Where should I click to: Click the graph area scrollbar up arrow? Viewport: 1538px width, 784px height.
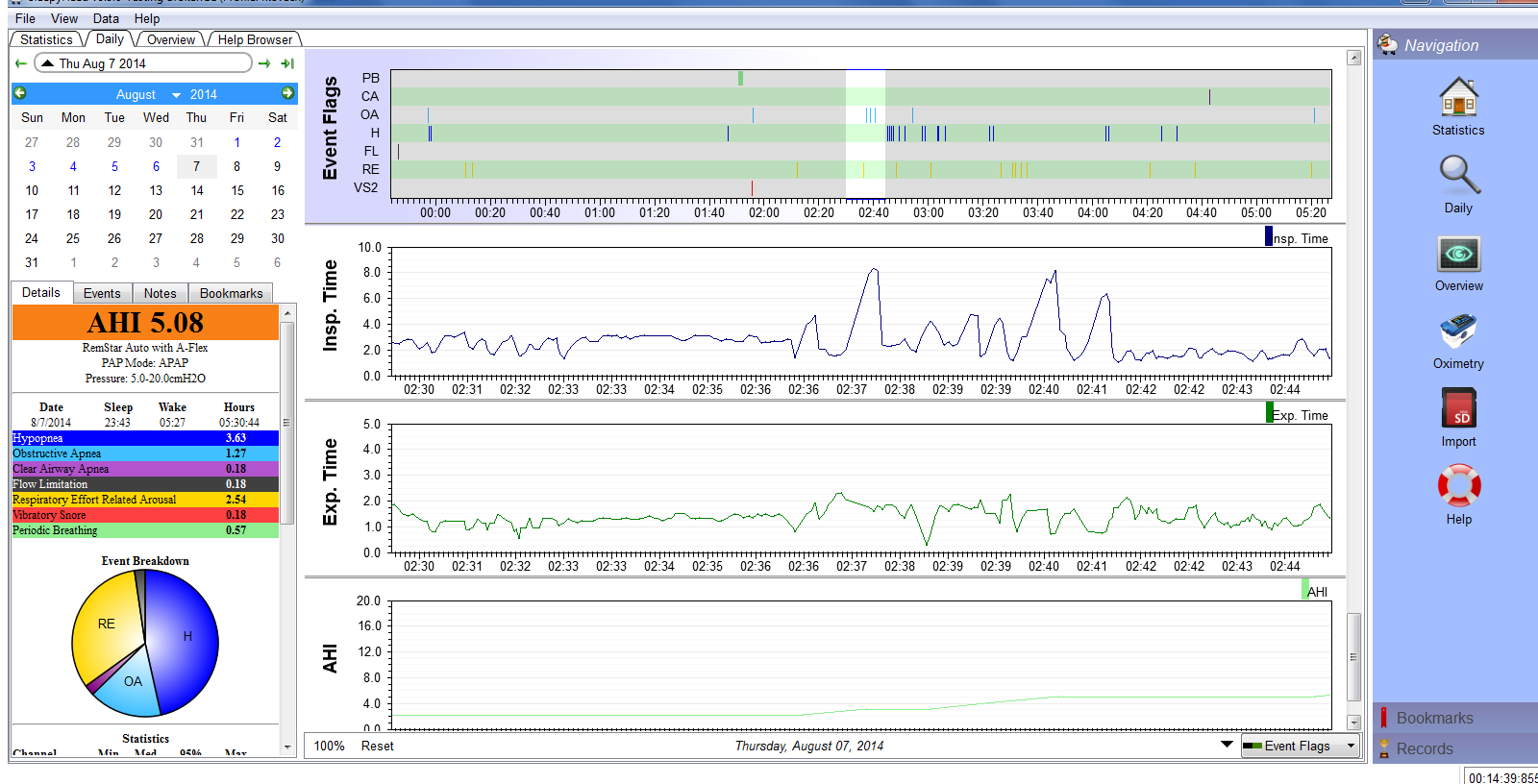(1353, 58)
